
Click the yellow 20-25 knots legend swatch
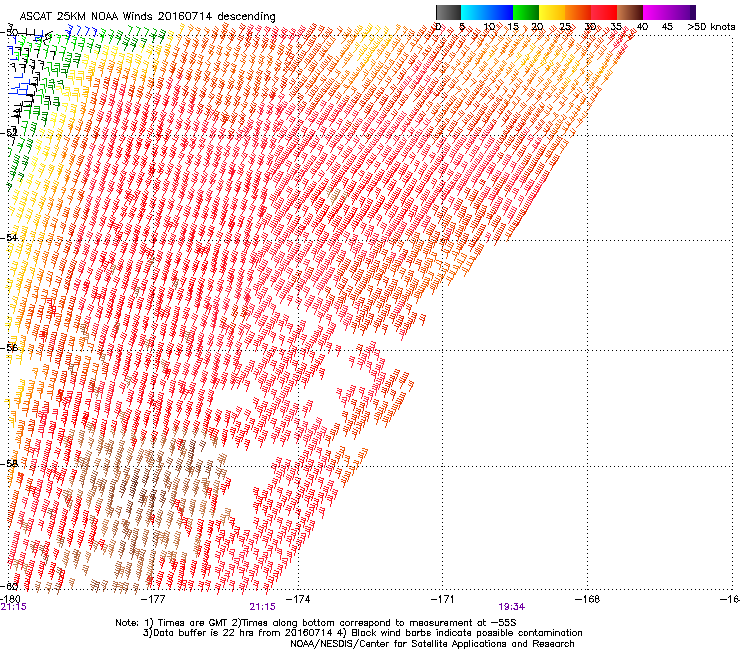pos(552,12)
